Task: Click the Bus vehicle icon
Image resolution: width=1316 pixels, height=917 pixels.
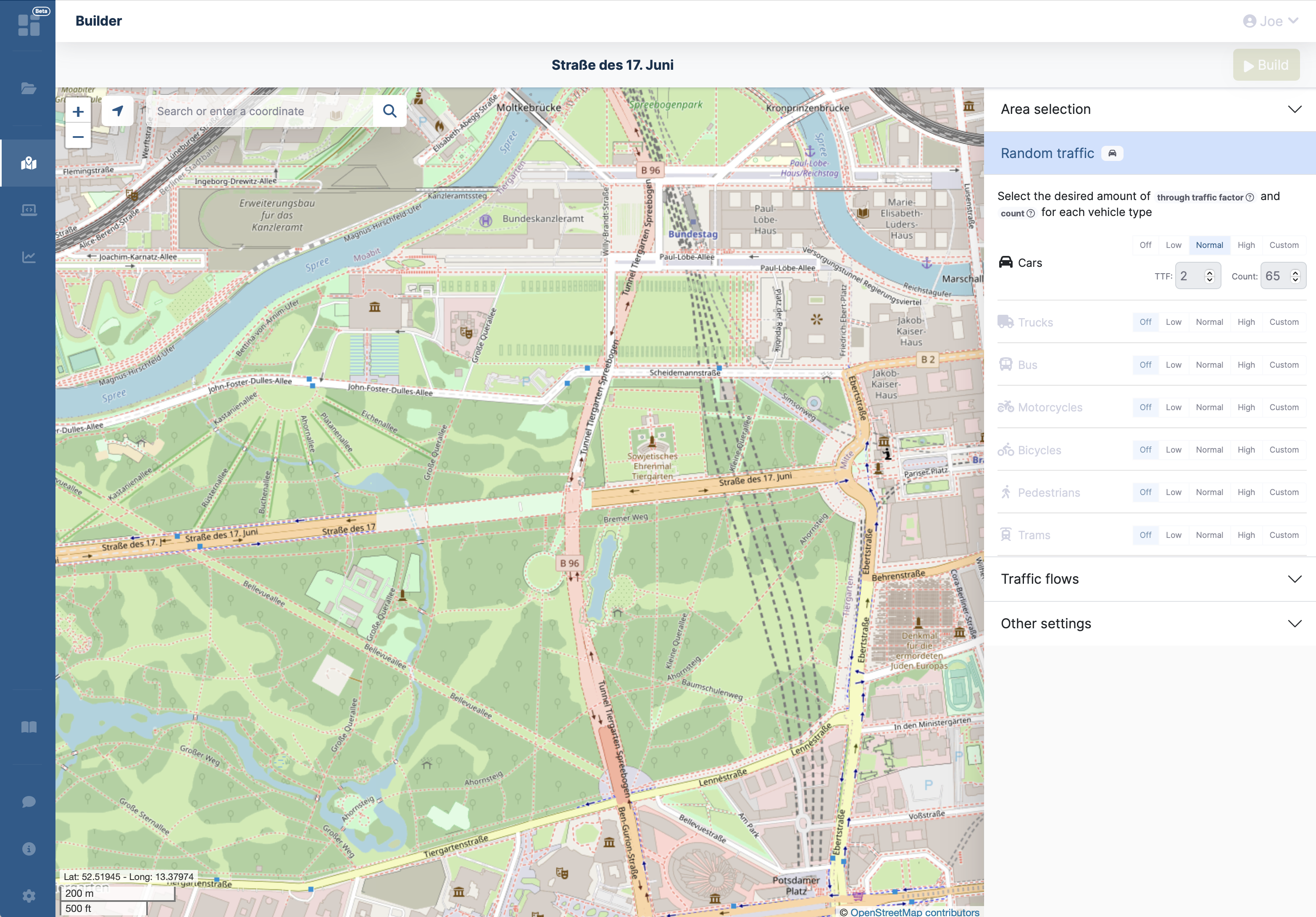Action: pos(1006,364)
